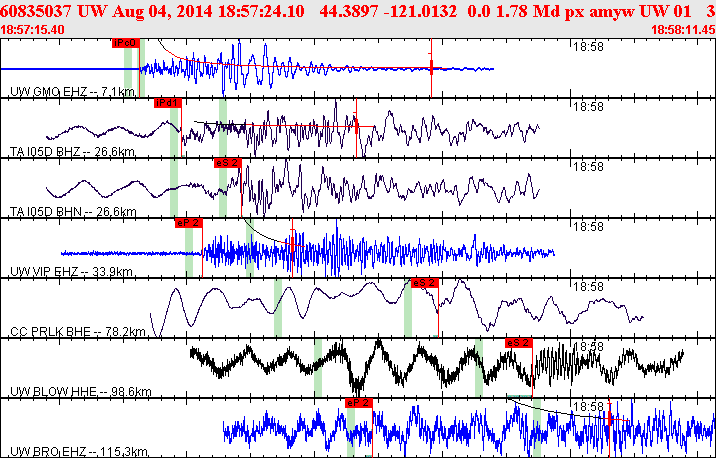This screenshot has height=458, width=716.
Task: Select the UW VIP EHZ station label
Action: [x=71, y=272]
